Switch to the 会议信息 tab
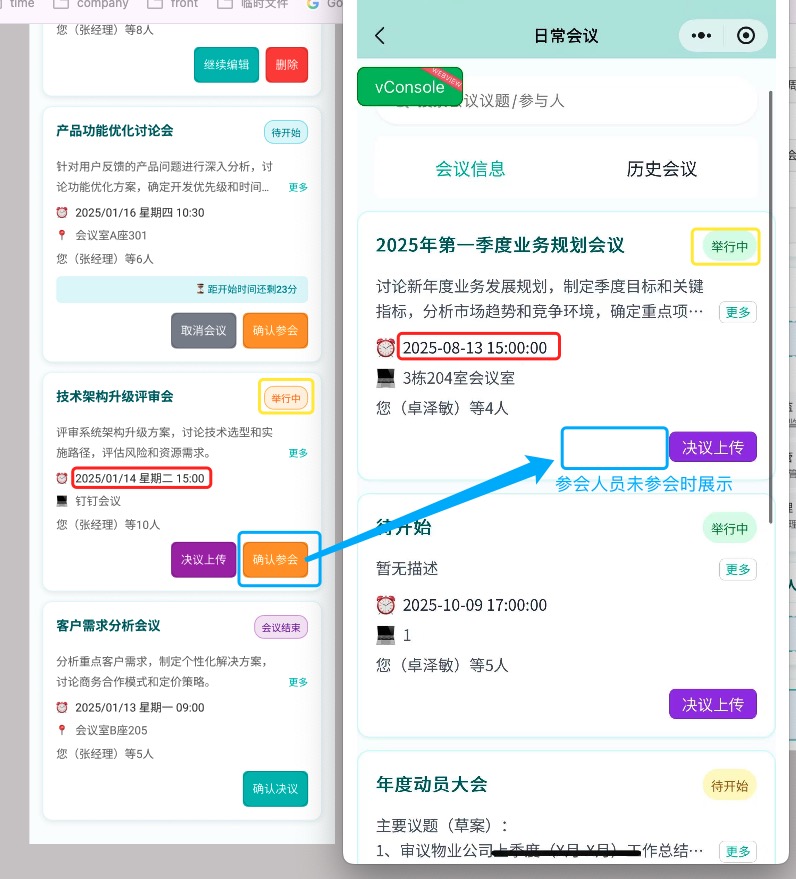This screenshot has height=879, width=796. click(470, 169)
